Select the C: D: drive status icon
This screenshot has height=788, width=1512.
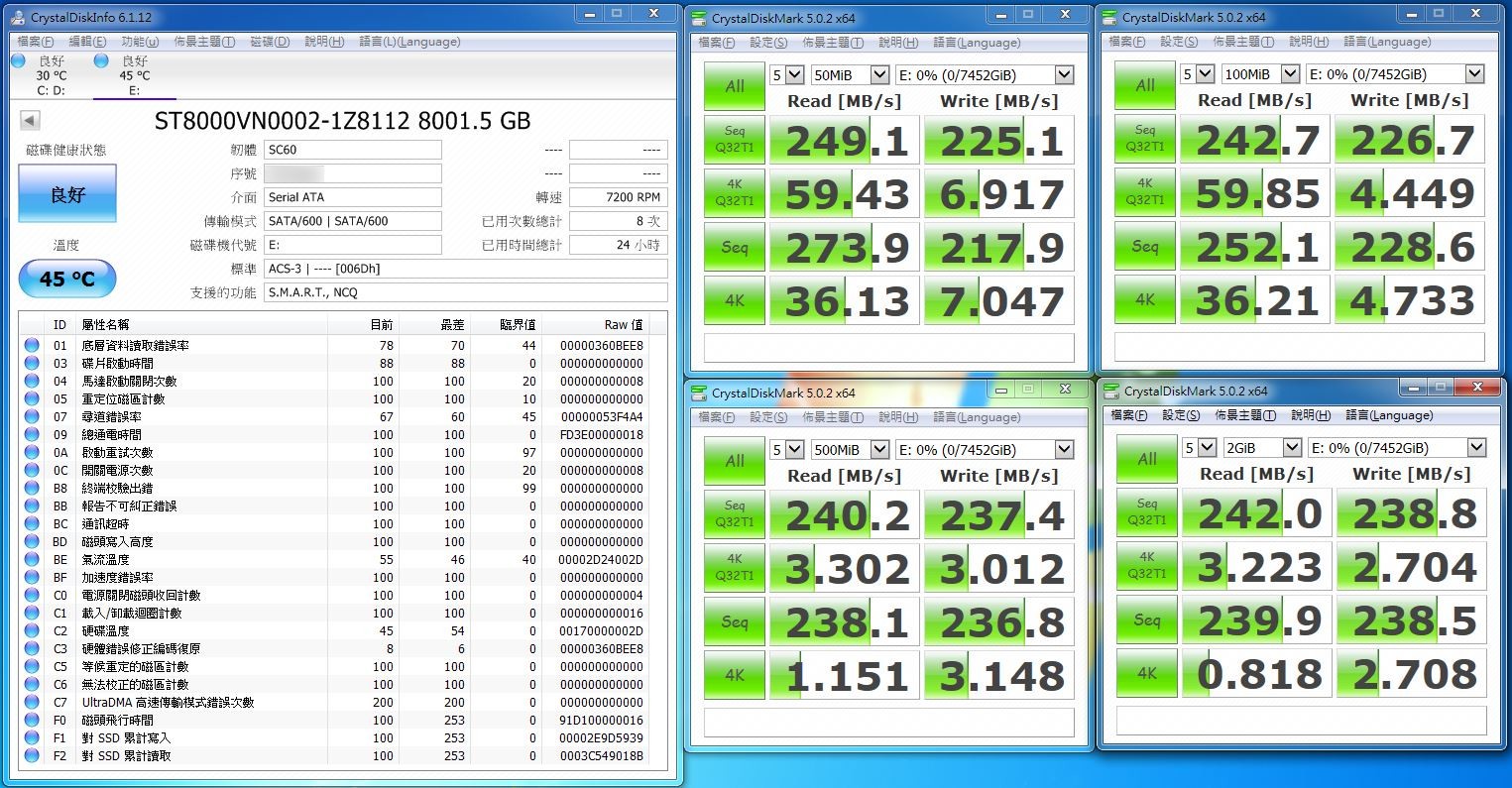click(18, 60)
